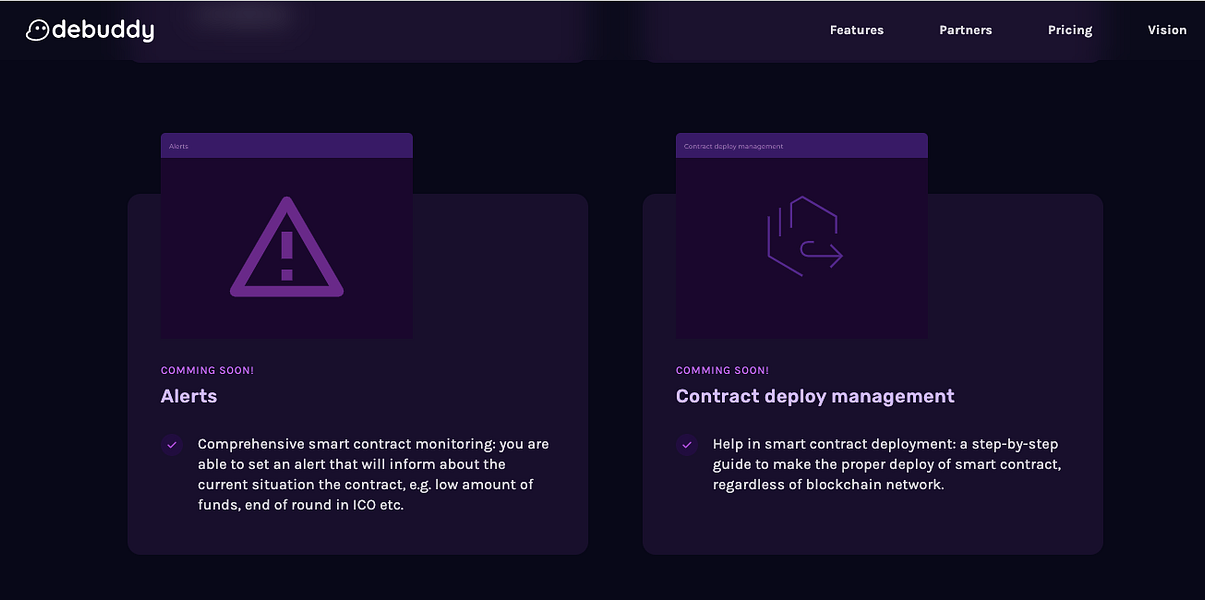The image size is (1205, 600).
Task: Navigate to the Vision section
Action: pyautogui.click(x=1167, y=30)
